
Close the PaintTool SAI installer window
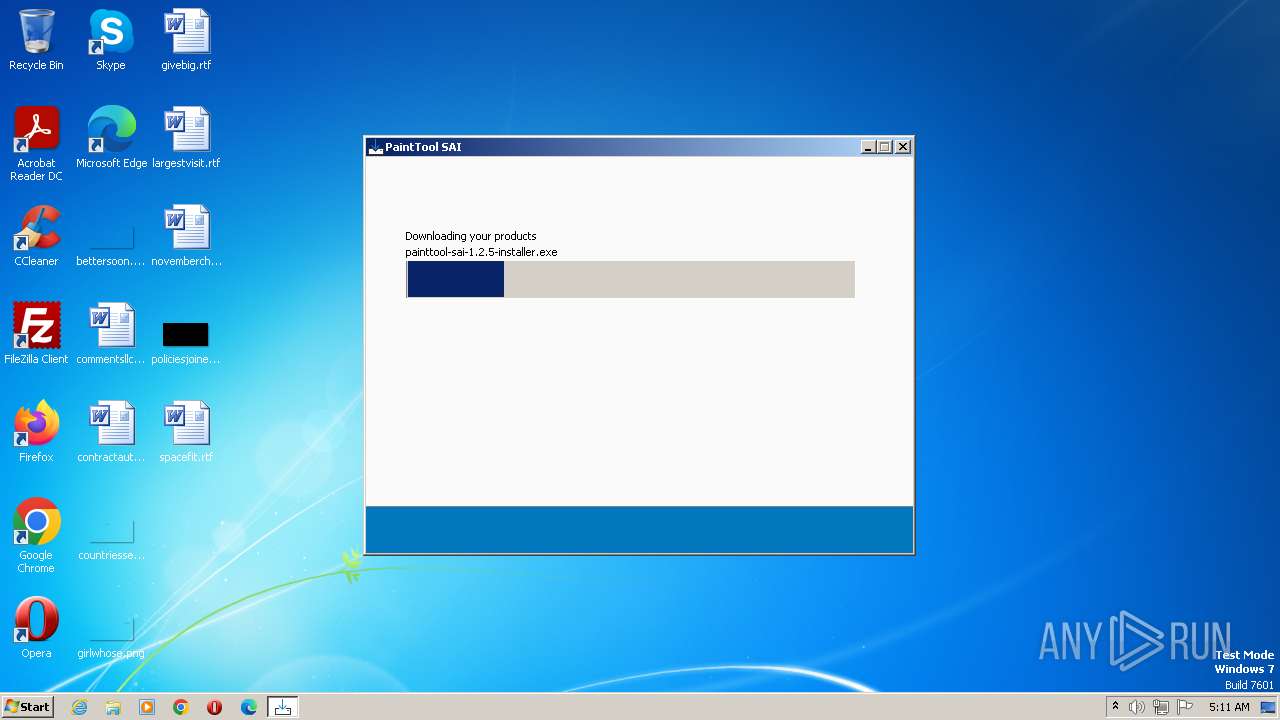point(903,147)
